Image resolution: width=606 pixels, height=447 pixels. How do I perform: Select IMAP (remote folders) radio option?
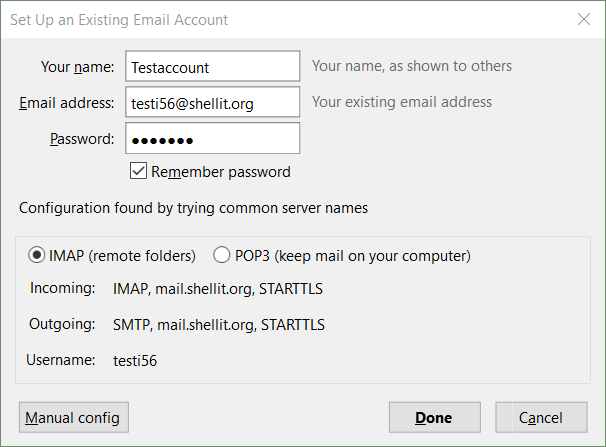tap(37, 255)
